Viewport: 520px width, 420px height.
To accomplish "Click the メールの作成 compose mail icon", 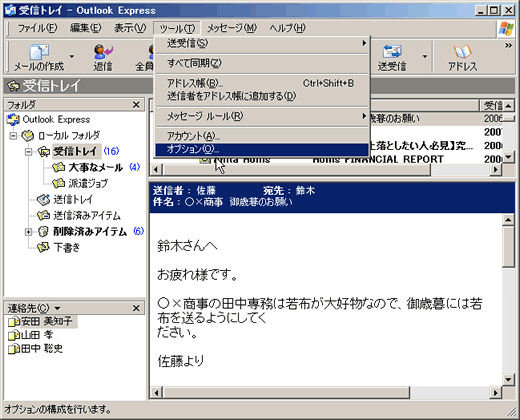I will [x=39, y=52].
